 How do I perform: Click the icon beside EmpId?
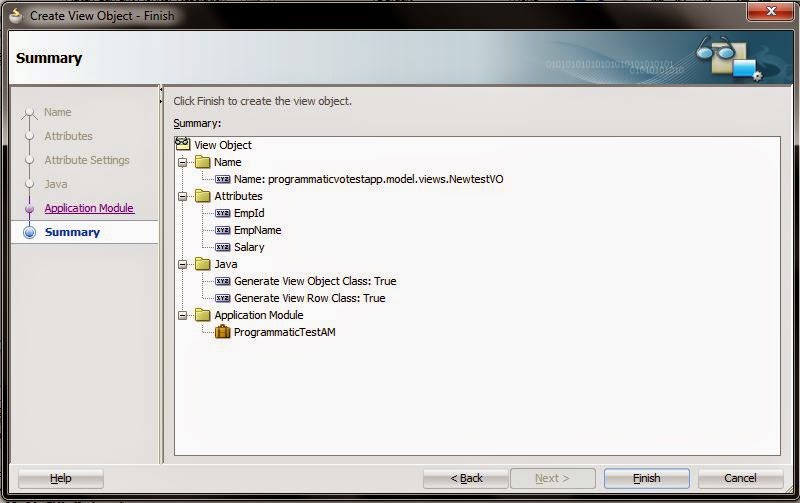coord(222,213)
